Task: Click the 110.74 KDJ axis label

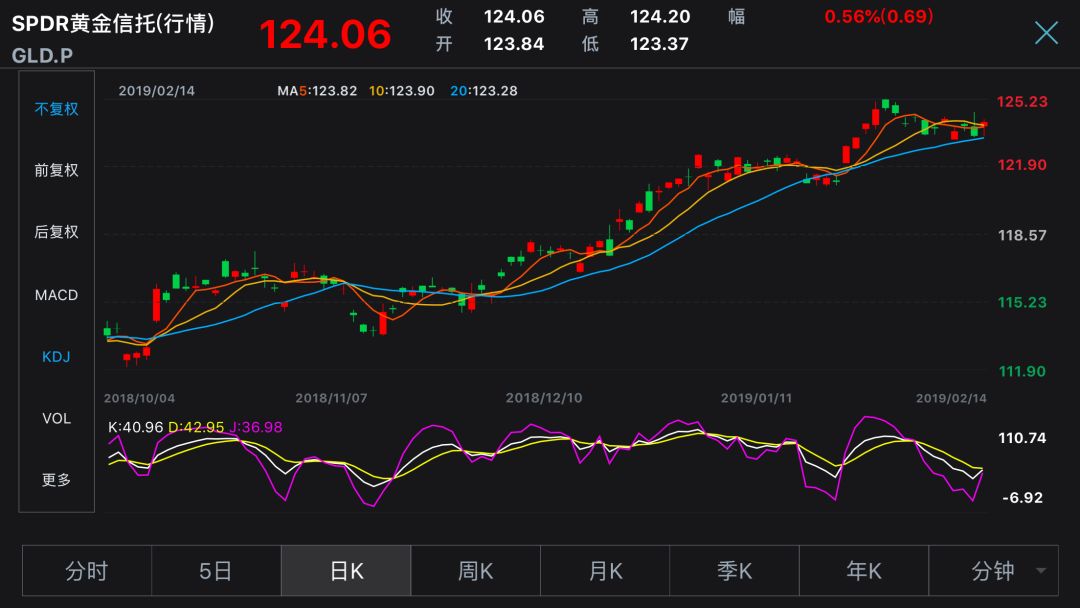Action: pos(1022,438)
